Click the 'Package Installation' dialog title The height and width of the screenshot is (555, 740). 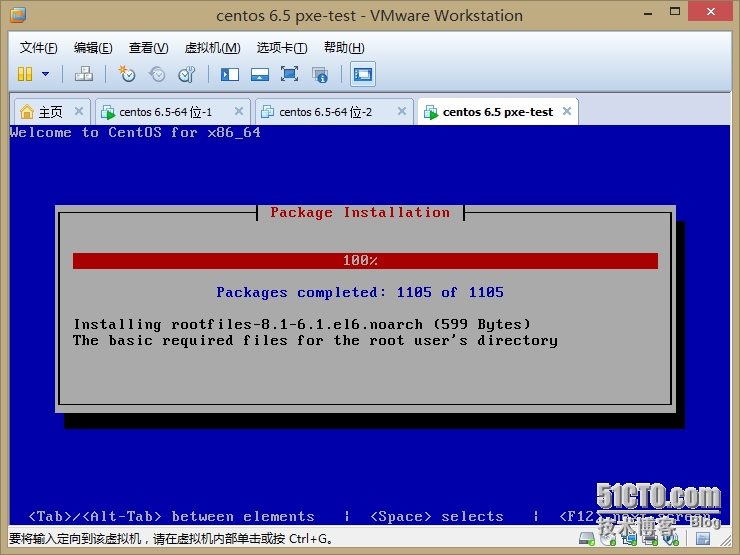[x=360, y=212]
